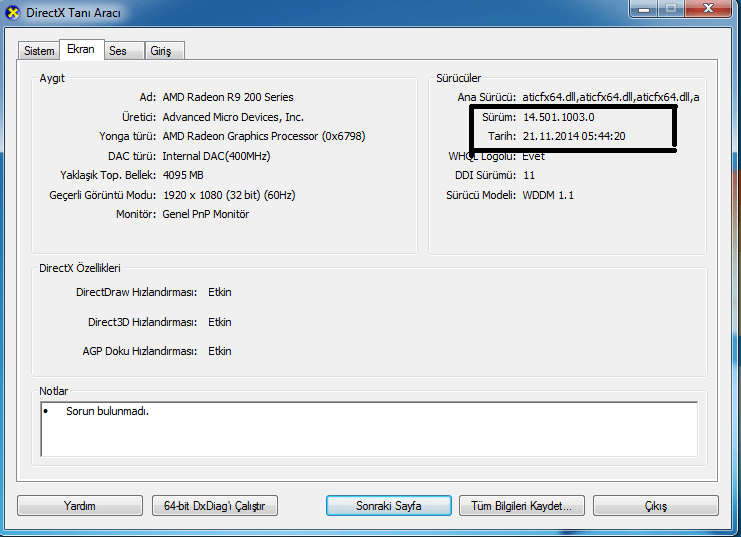Click the DDI Sürümü value '11'
Viewport: 741px width, 537px height.
tap(529, 175)
